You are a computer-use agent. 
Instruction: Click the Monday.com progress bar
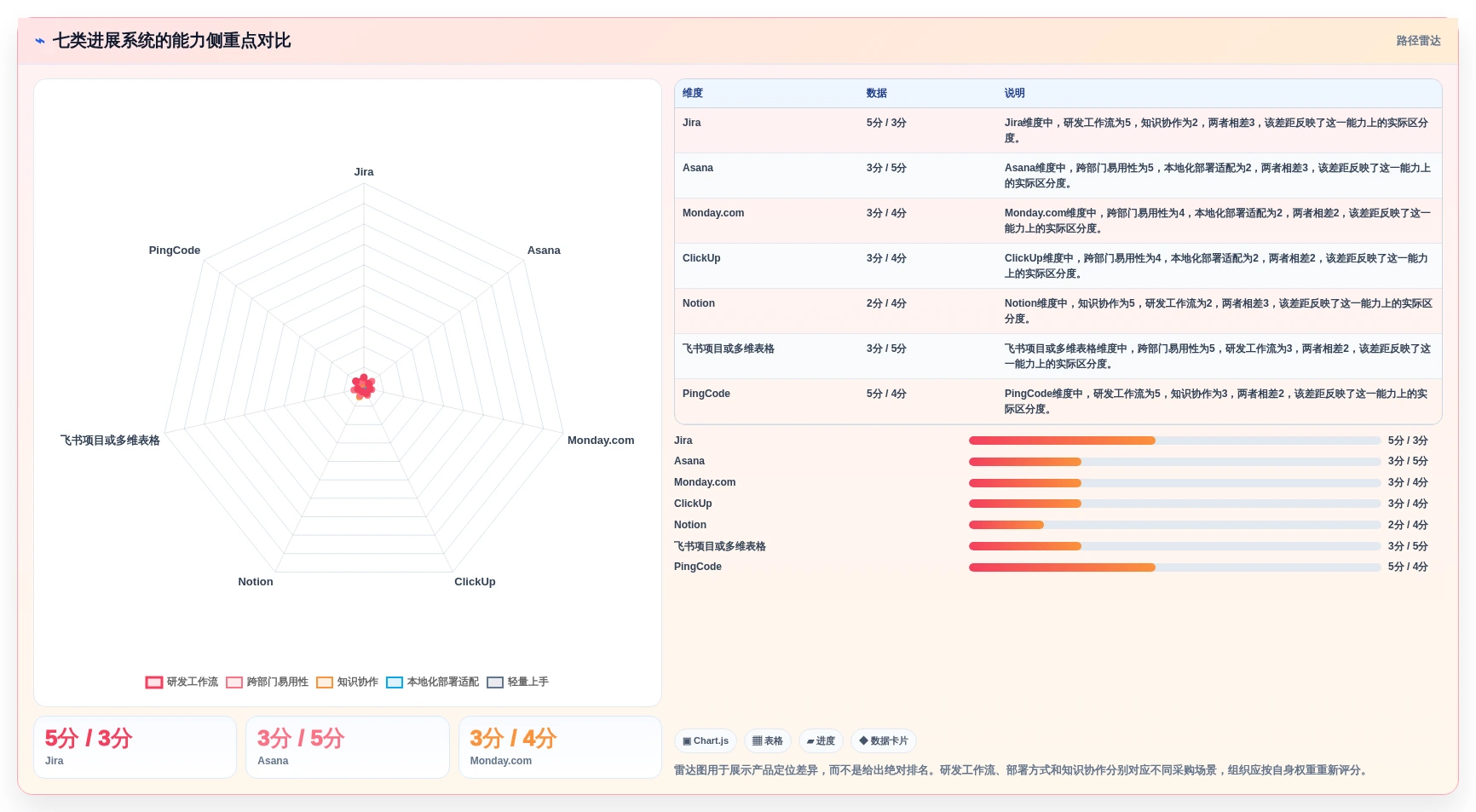(x=1174, y=483)
